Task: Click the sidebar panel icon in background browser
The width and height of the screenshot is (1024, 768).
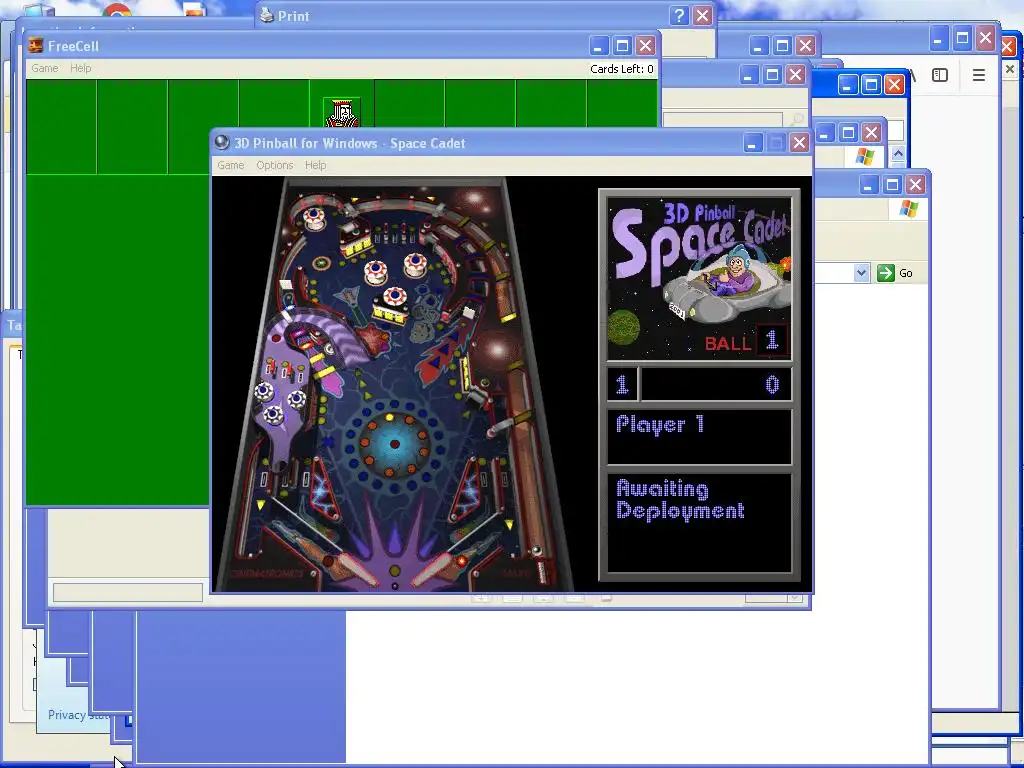Action: 940,75
